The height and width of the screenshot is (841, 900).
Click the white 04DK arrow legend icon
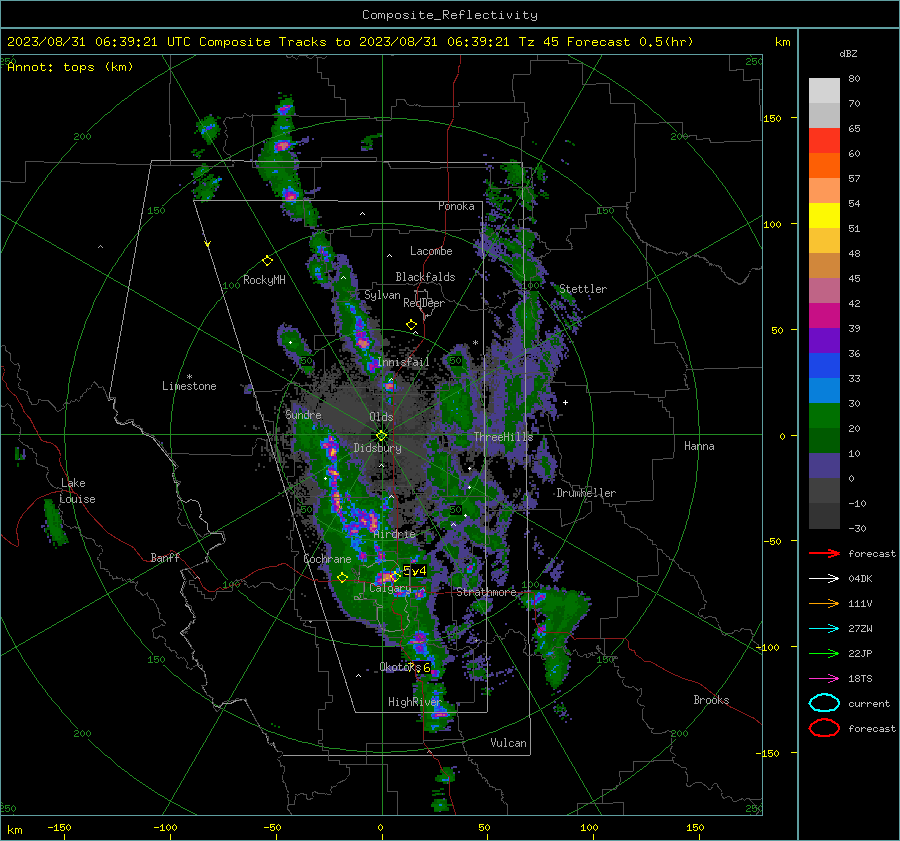click(824, 578)
